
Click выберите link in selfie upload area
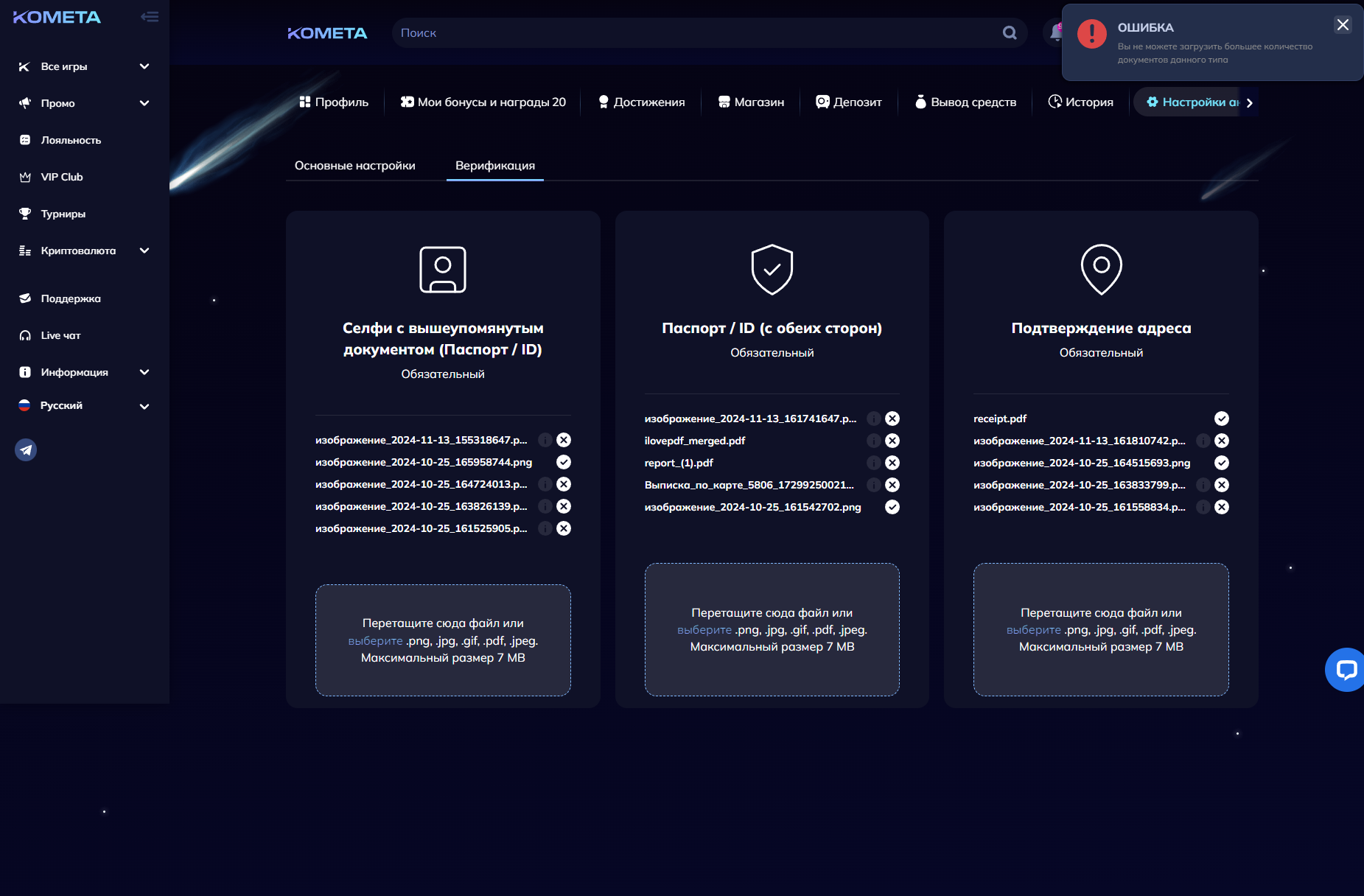pyautogui.click(x=375, y=641)
